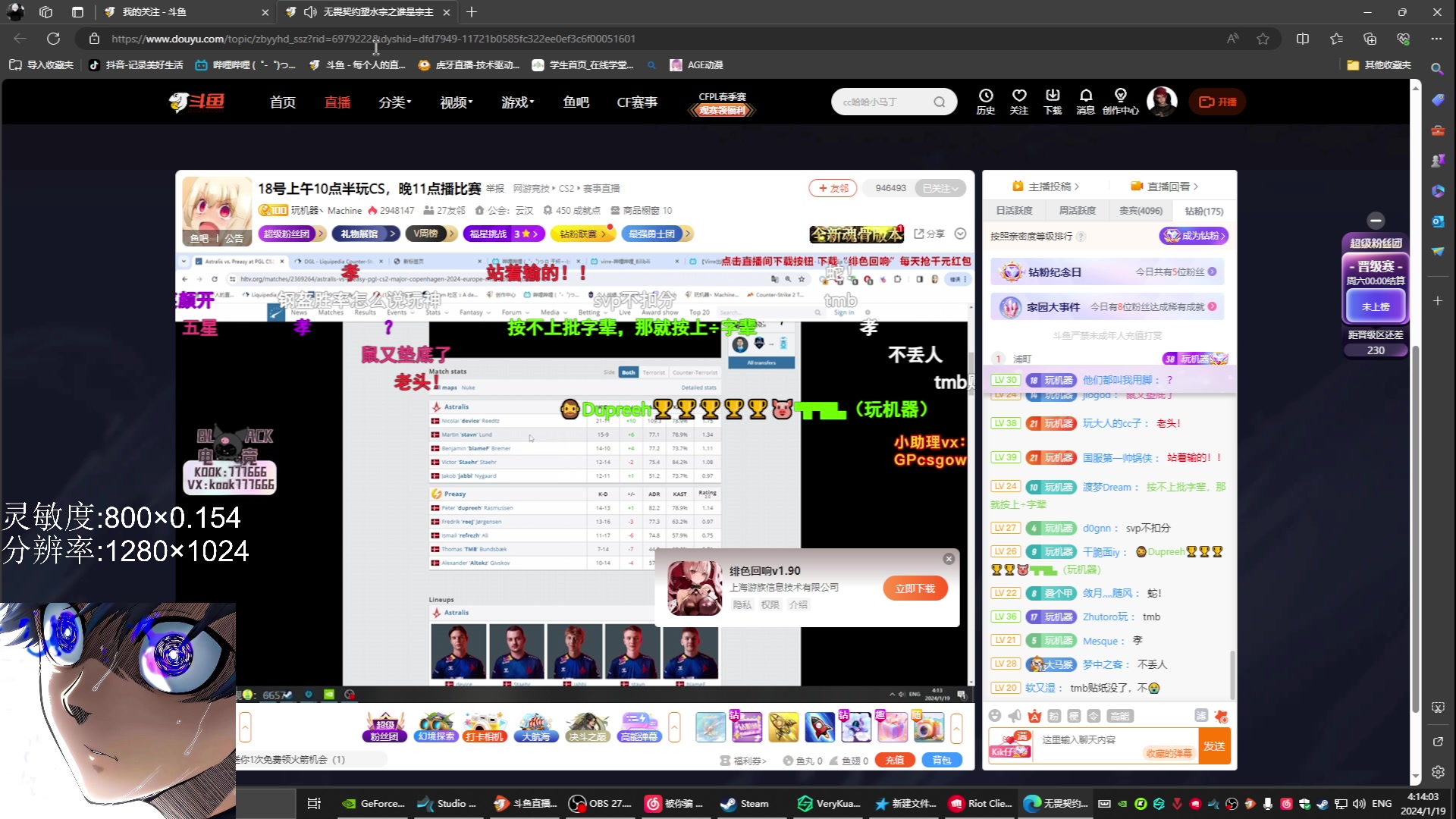The image size is (1456, 819).
Task: Open the 决斗之巅 icon
Action: pyautogui.click(x=588, y=727)
